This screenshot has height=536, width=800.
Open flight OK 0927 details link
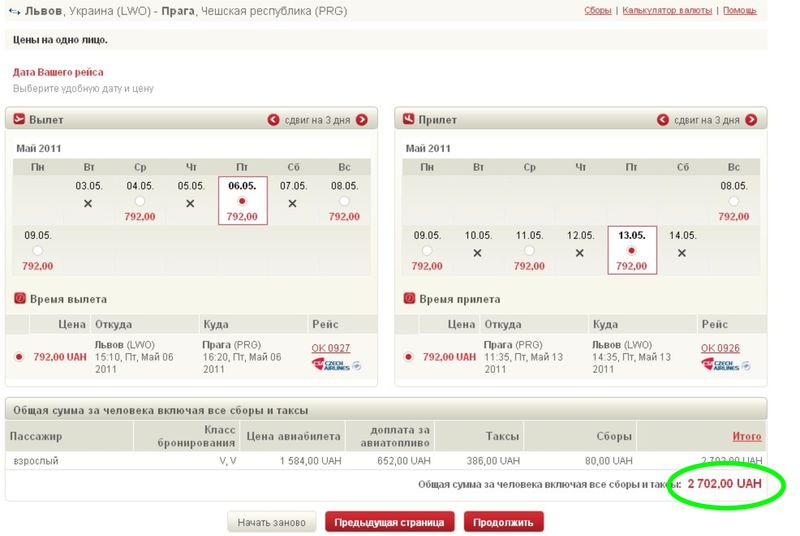[x=331, y=347]
